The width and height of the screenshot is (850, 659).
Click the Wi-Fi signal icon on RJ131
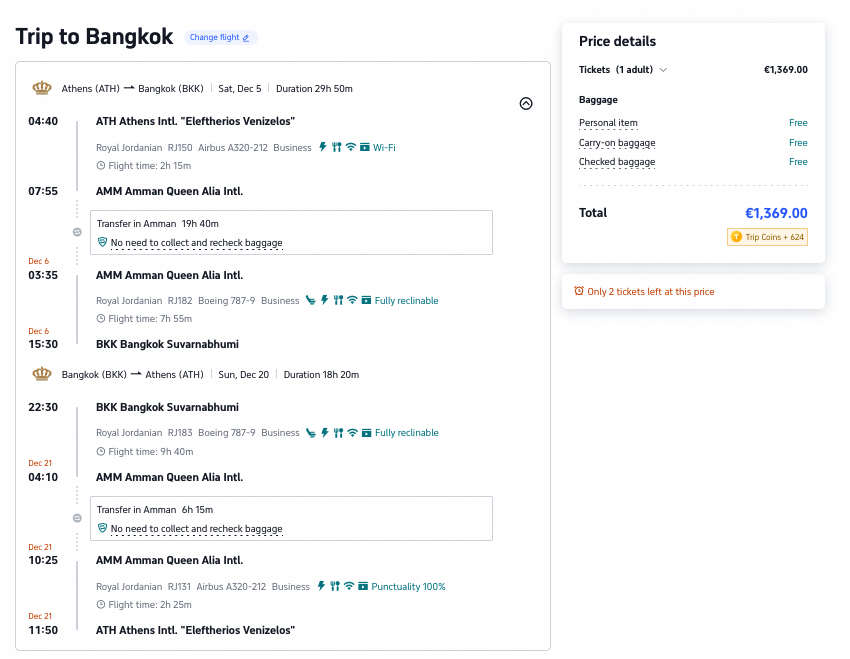click(x=349, y=586)
